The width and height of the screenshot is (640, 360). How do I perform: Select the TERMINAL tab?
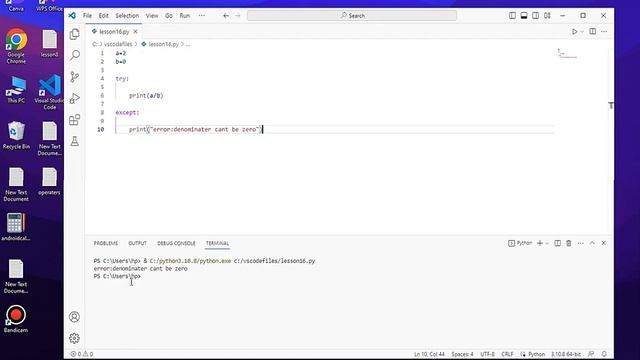[x=217, y=243]
